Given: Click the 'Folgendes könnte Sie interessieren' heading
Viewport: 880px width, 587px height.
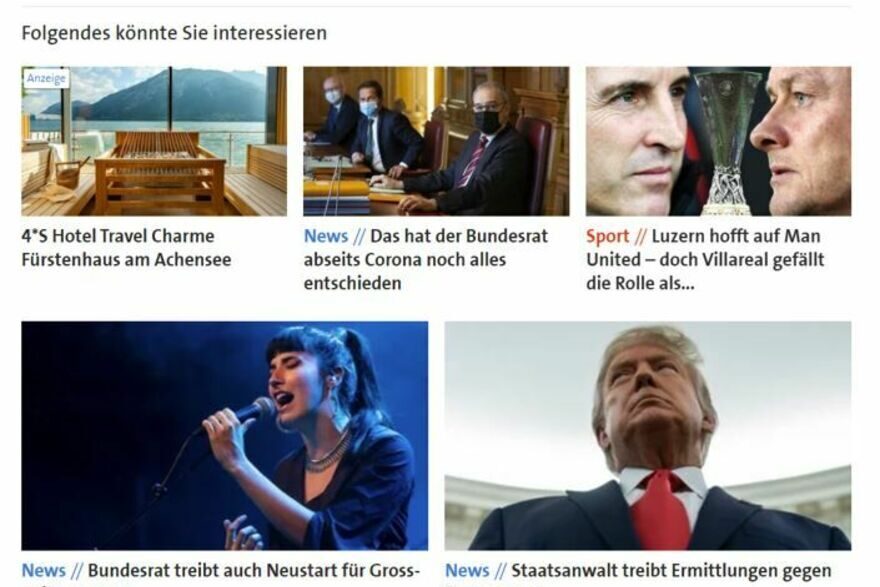Looking at the screenshot, I should point(174,33).
